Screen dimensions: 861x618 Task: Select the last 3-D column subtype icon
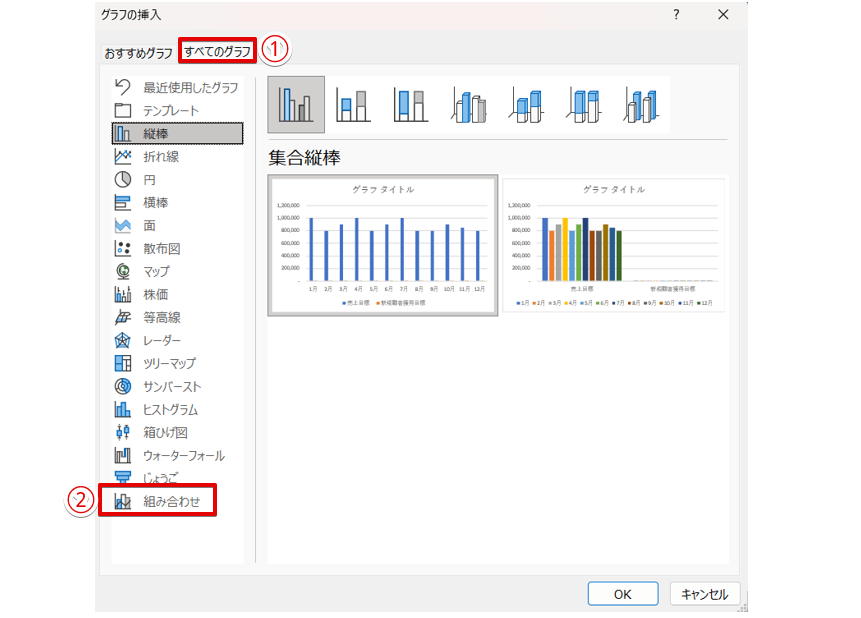point(640,105)
